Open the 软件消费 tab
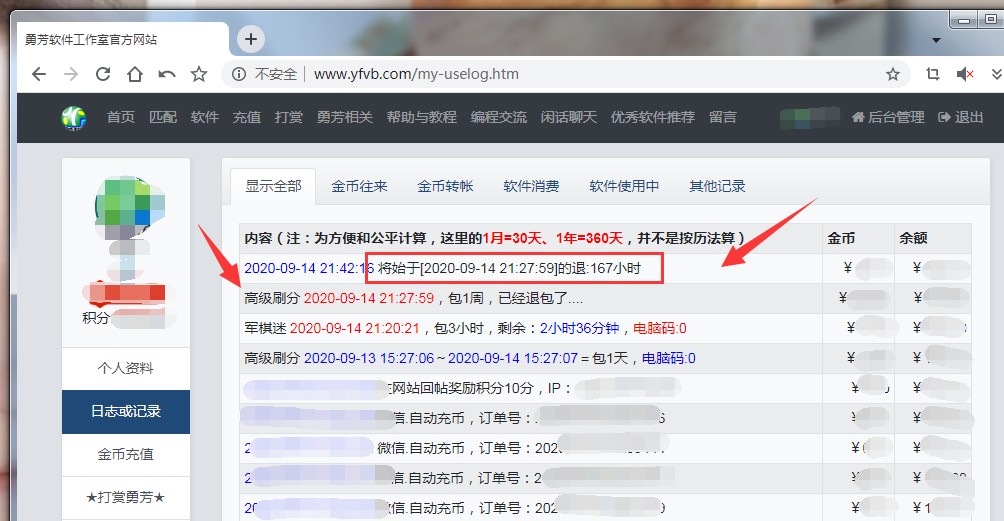The width and height of the screenshot is (1004, 521). tap(531, 186)
